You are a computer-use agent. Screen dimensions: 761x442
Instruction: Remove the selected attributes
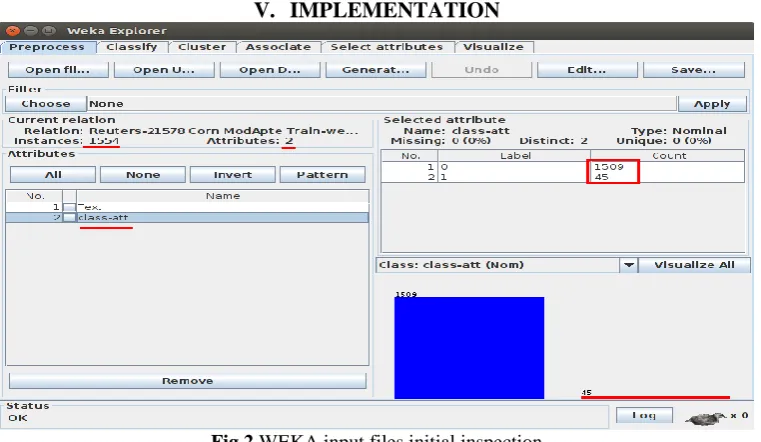187,381
